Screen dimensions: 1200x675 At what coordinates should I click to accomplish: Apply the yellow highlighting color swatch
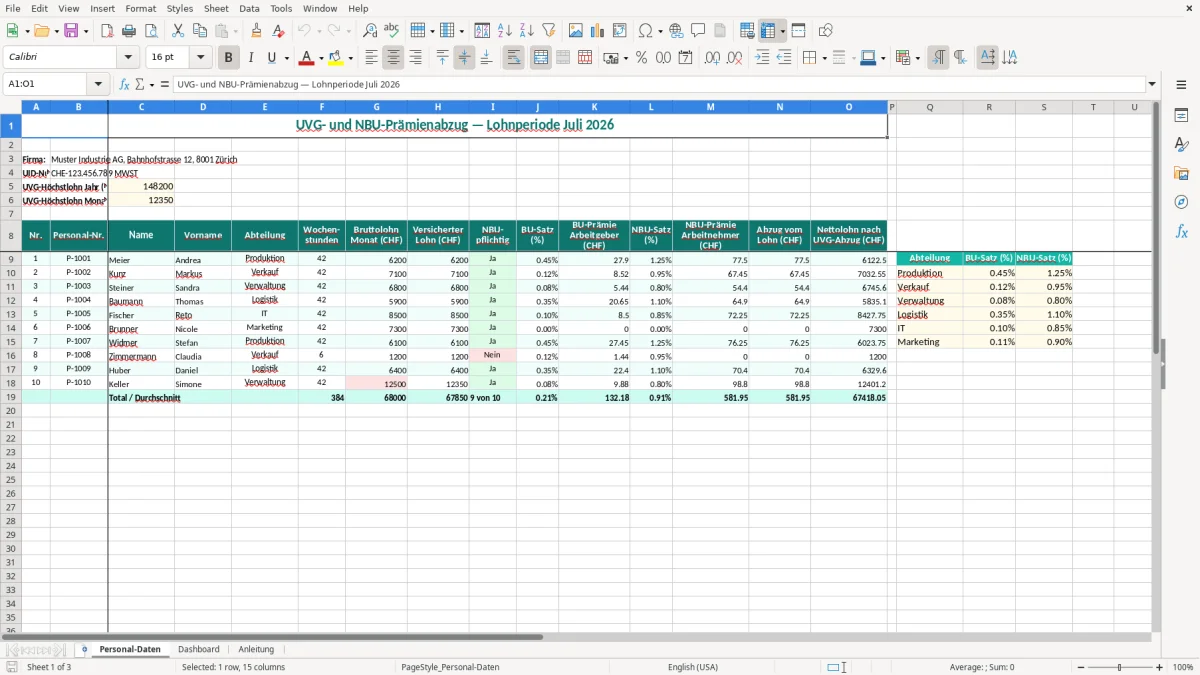tap(335, 58)
